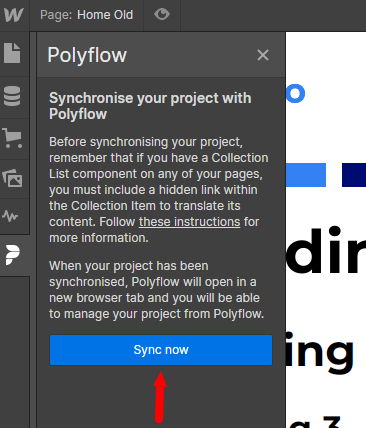
Task: Open the CMS Collections database icon
Action: [12, 96]
